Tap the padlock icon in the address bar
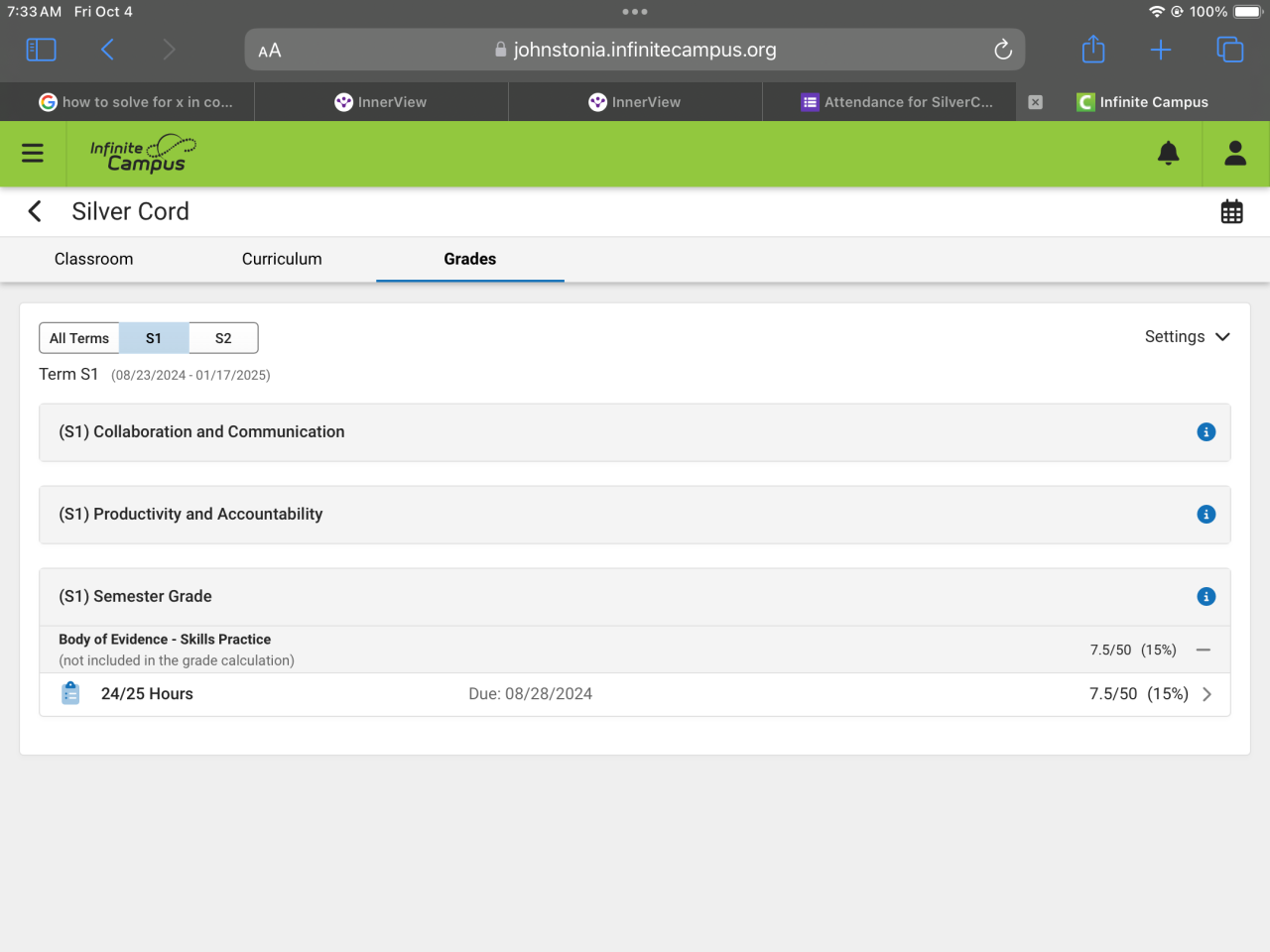Viewport: 1270px width, 952px height. coord(501,50)
